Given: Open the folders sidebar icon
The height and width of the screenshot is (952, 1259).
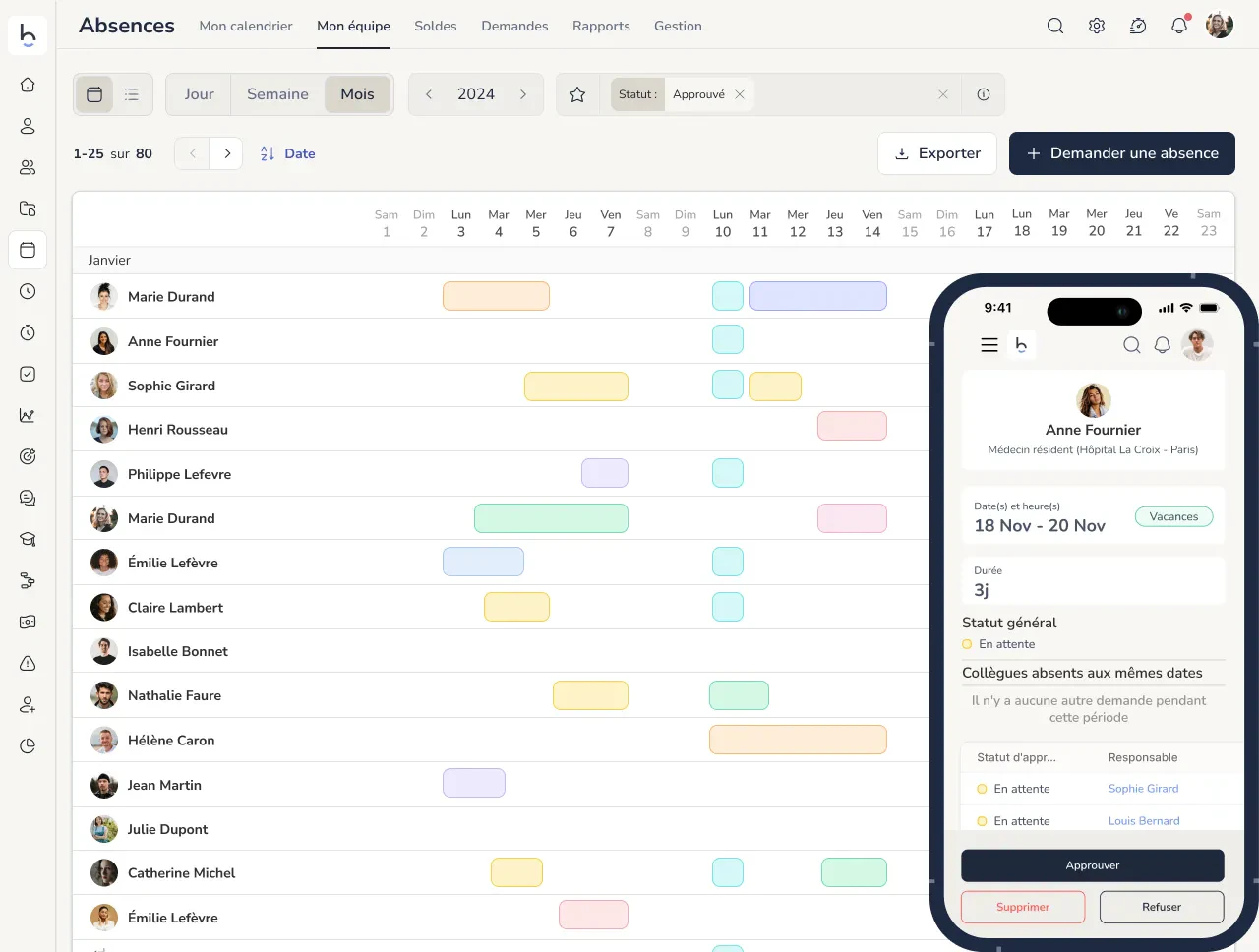Looking at the screenshot, I should (28, 208).
